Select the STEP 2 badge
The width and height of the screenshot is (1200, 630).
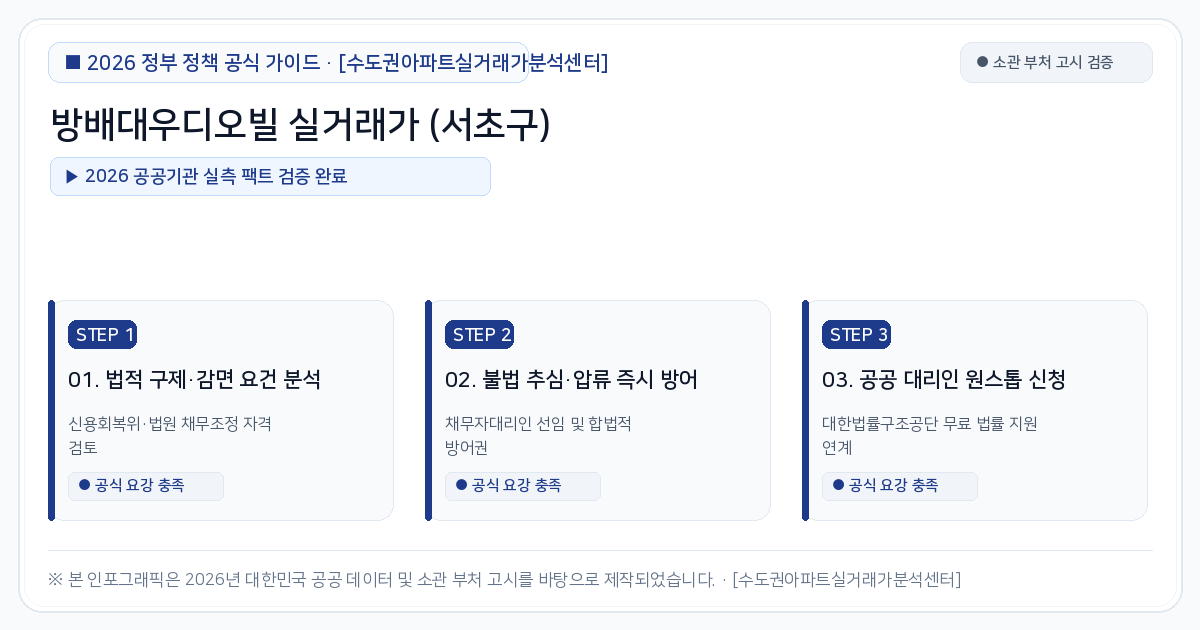click(x=479, y=335)
